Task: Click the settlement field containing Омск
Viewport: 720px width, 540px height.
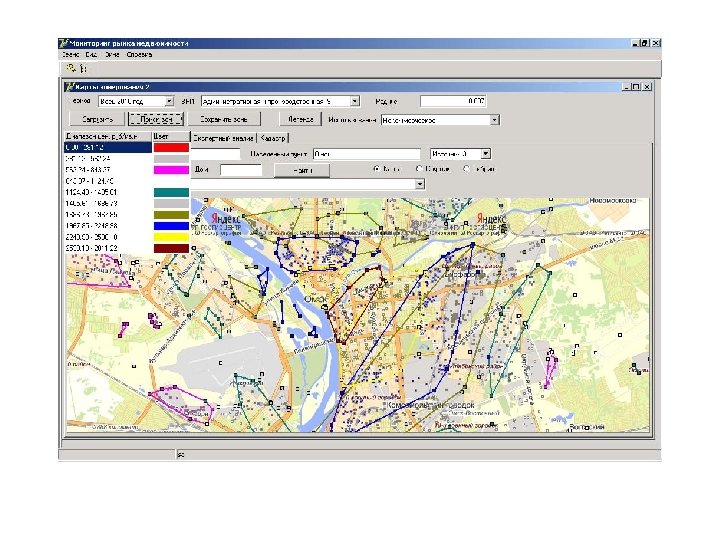Action: pos(366,154)
